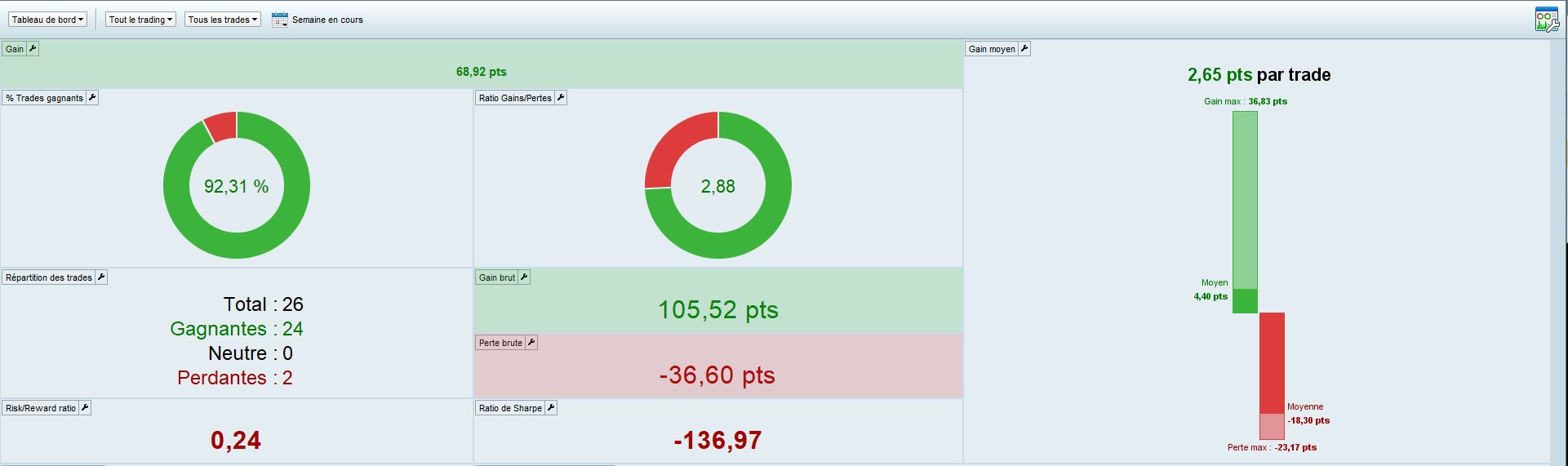This screenshot has width=1568, height=466.
Task: Expand the Tous les trades dropdown
Action: pyautogui.click(x=223, y=20)
